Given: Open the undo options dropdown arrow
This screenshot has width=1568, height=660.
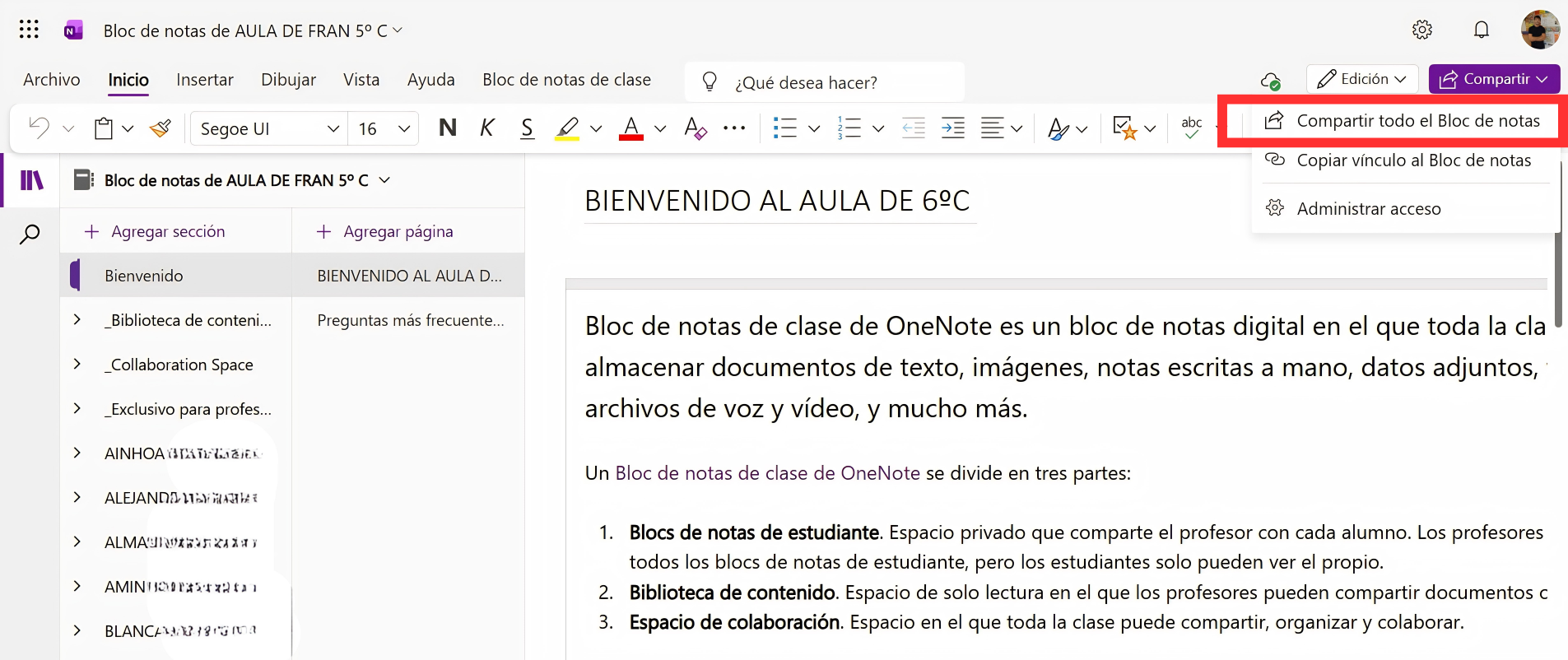Looking at the screenshot, I should tap(68, 129).
